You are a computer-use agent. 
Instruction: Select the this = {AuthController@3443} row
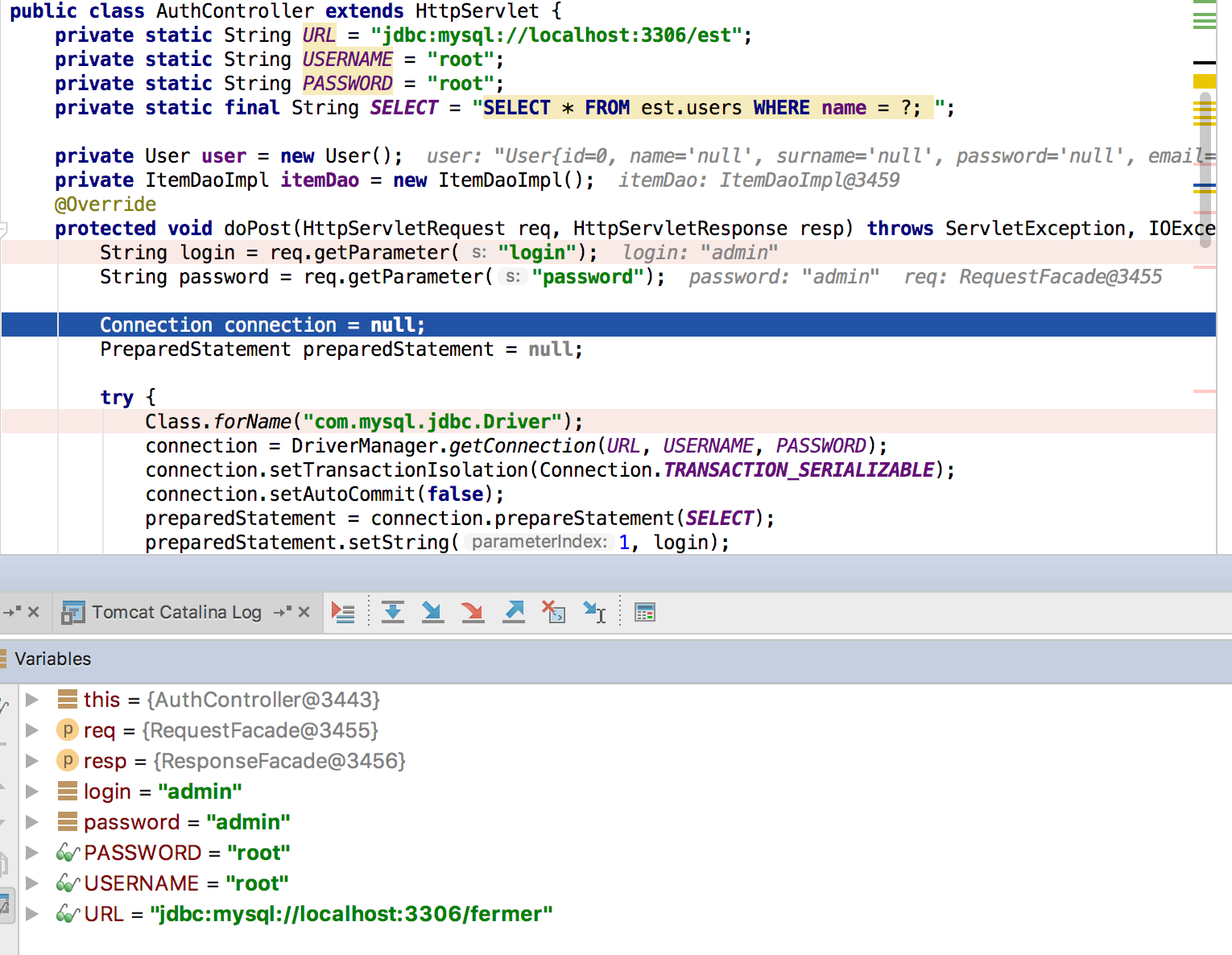tap(625, 699)
